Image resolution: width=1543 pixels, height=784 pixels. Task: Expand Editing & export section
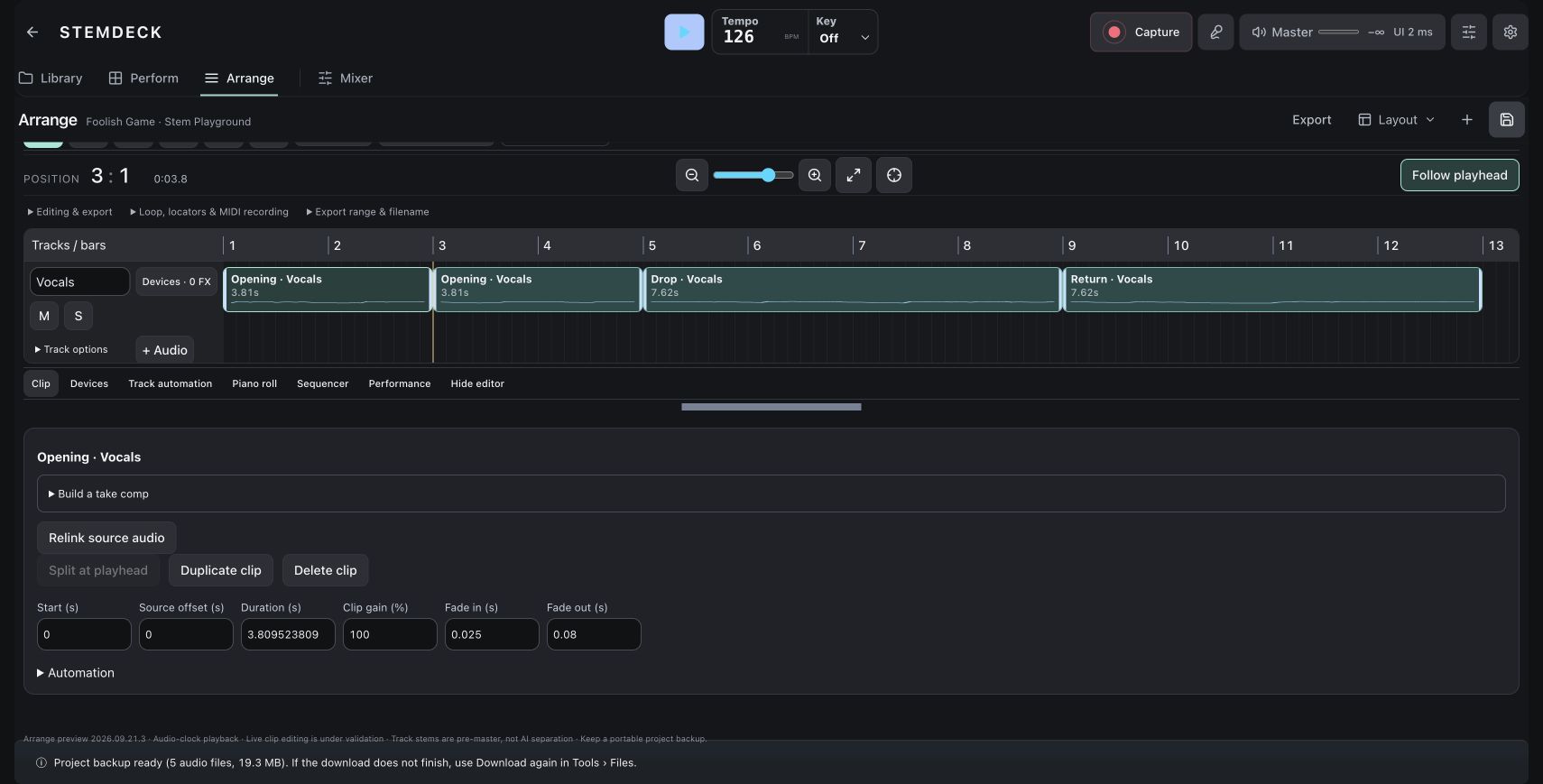pos(70,212)
